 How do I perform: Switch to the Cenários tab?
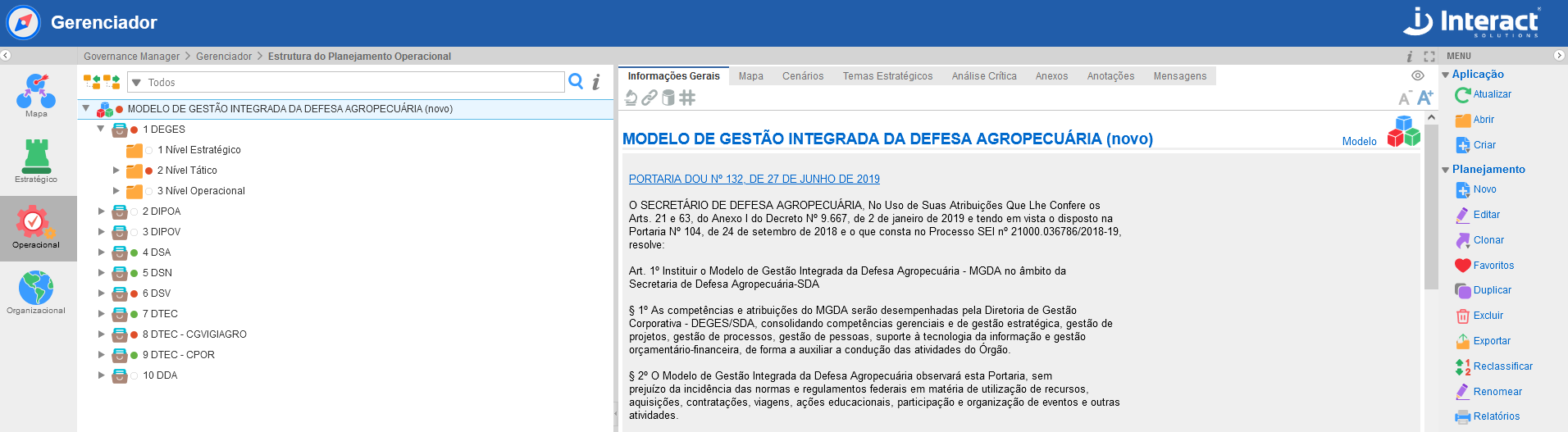point(803,76)
